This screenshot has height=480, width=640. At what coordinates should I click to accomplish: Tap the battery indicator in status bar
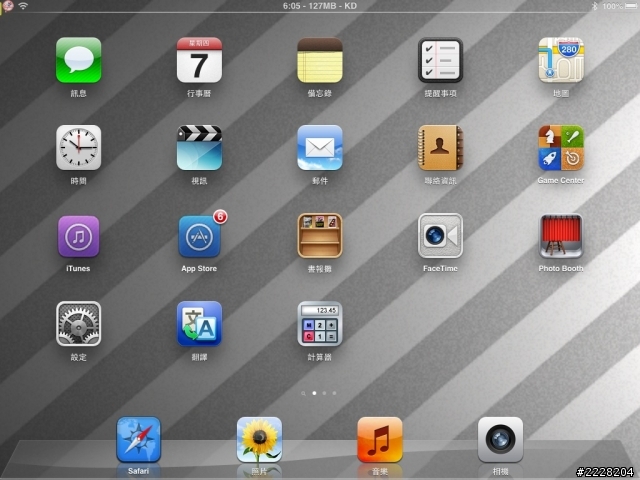click(x=631, y=6)
